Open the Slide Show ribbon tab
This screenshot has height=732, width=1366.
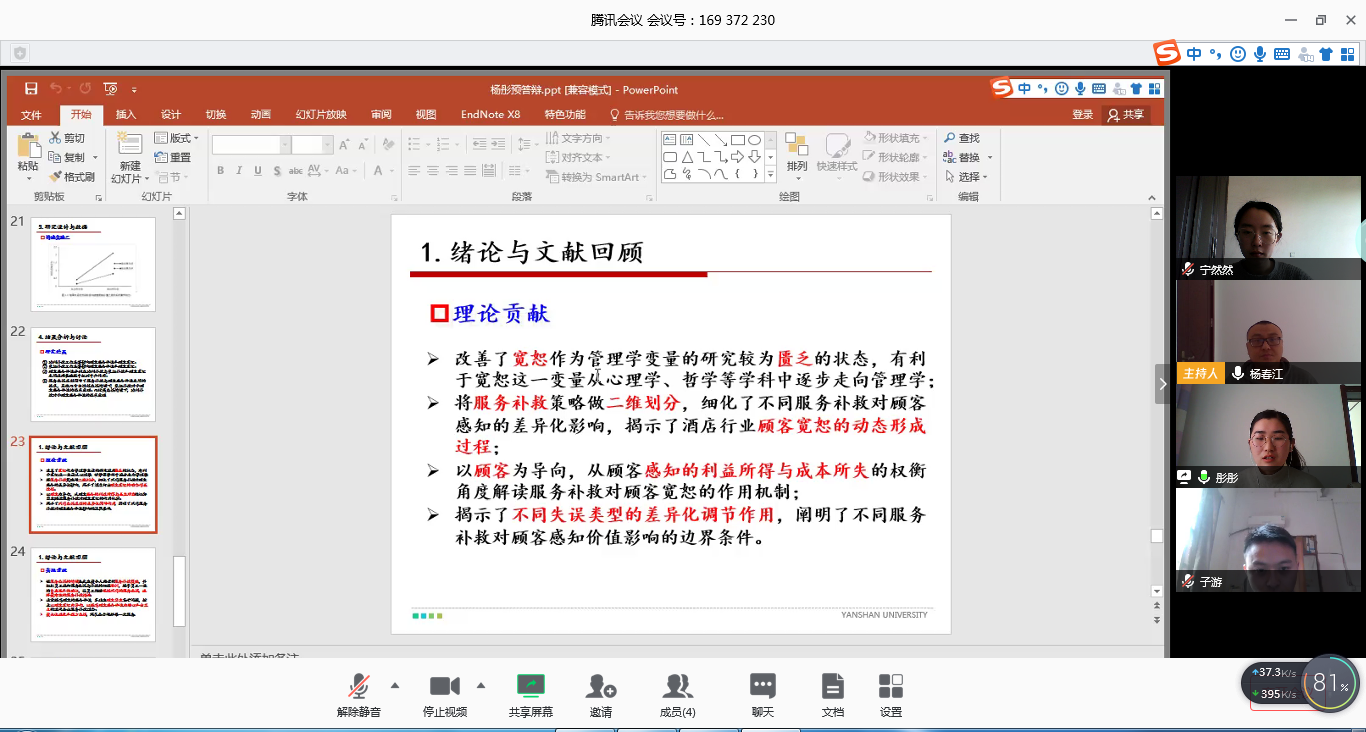tap(320, 115)
